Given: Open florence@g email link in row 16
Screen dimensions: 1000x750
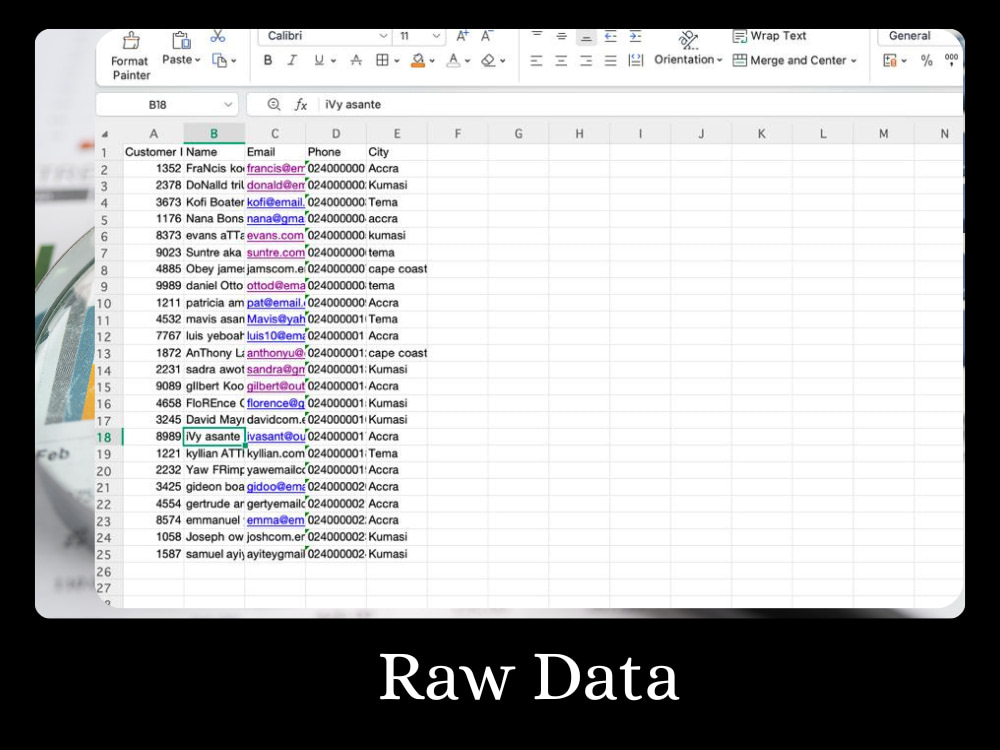Looking at the screenshot, I should pos(276,403).
